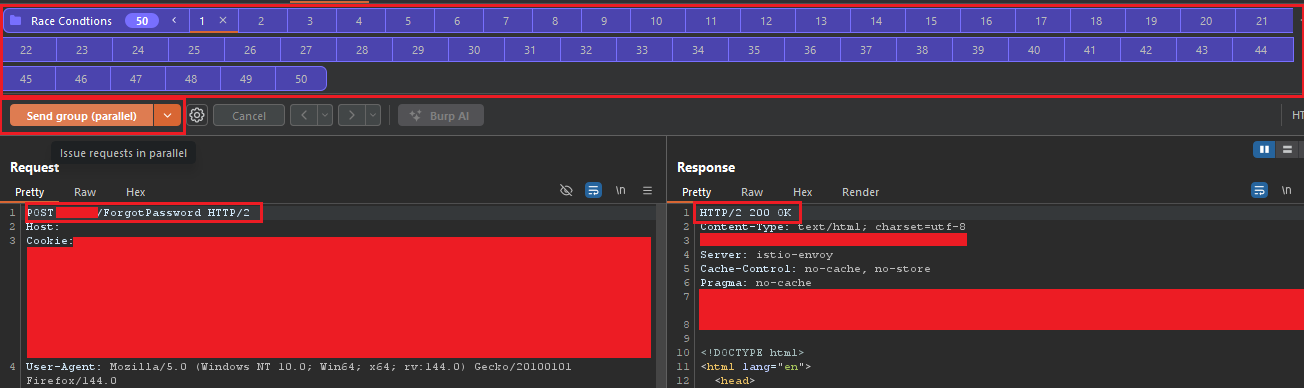Click the Pragma: no-cache response header
The image size is (1304, 388).
[x=756, y=283]
